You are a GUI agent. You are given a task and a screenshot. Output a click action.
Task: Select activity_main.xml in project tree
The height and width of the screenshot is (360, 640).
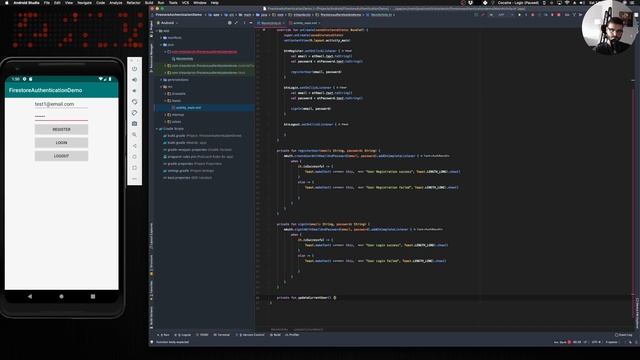click(188, 108)
